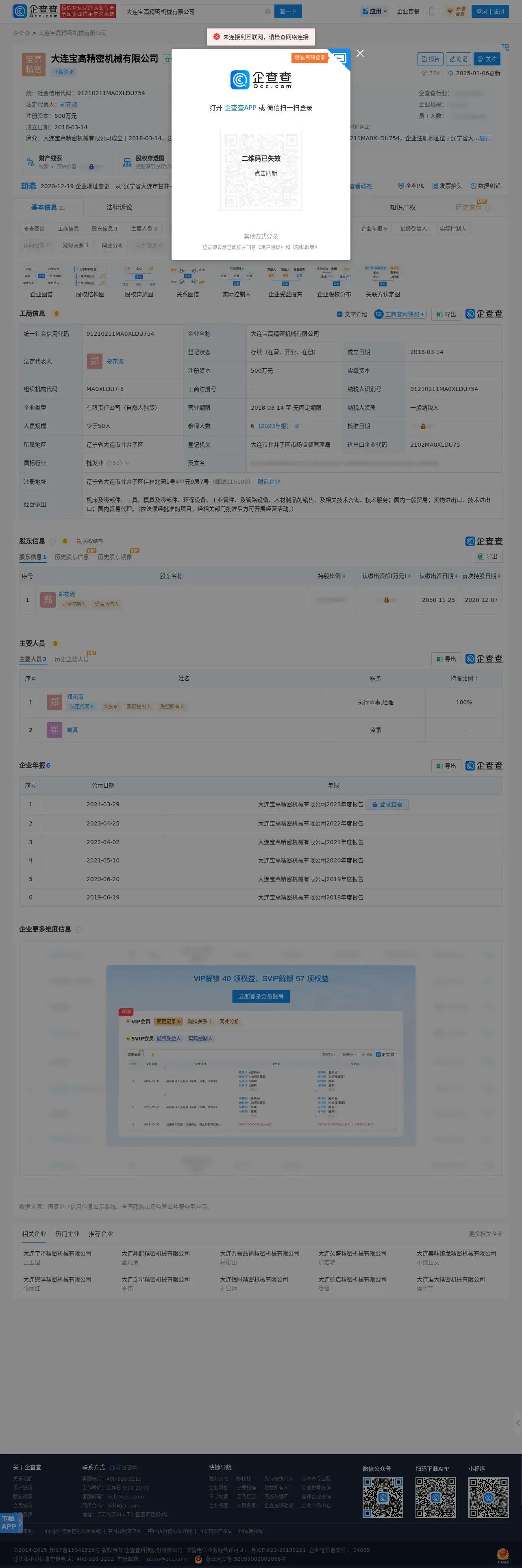Export 工商信息 via 导出 button

point(446,314)
